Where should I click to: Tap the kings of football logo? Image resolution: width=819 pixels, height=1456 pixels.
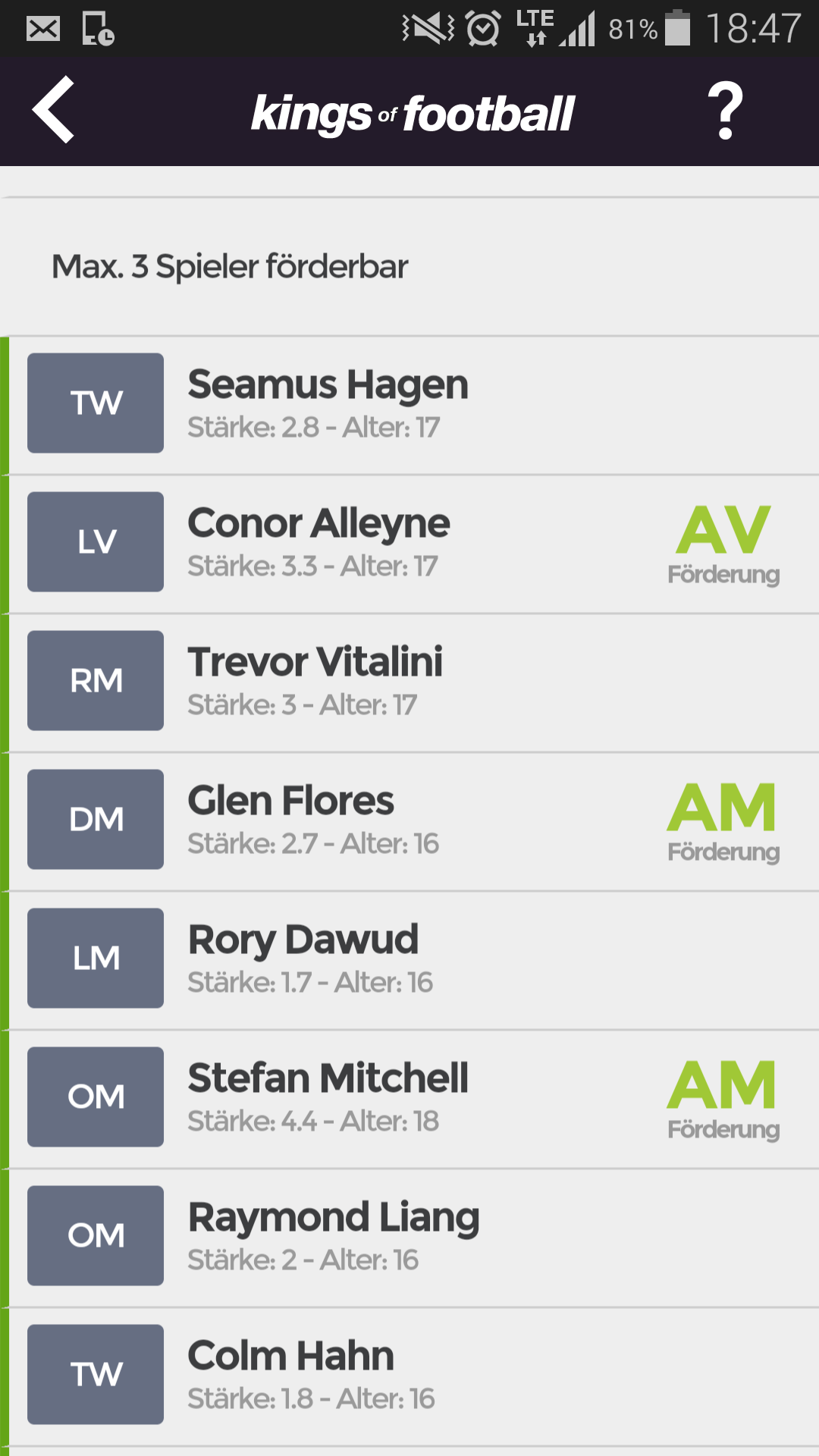coord(413,114)
